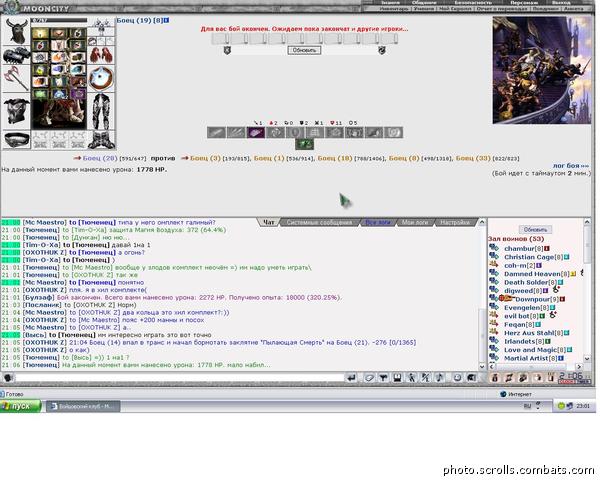
Task: Click the floppy disk save-chat icon
Action: tap(397, 378)
